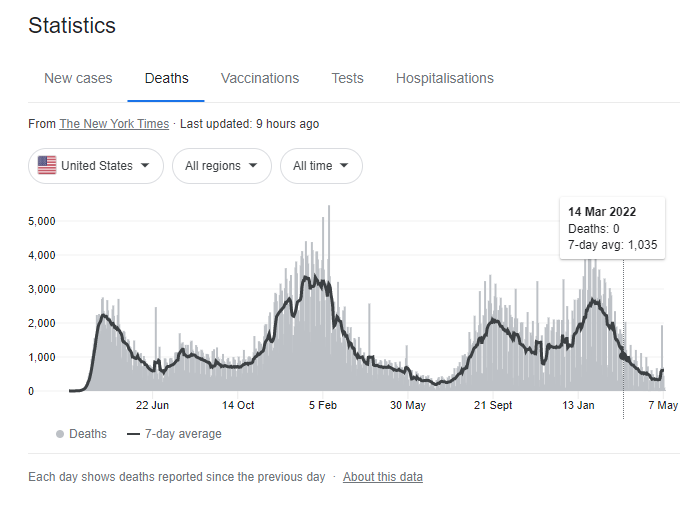Switch to the New cases tab
This screenshot has width=695, height=507.
78,78
